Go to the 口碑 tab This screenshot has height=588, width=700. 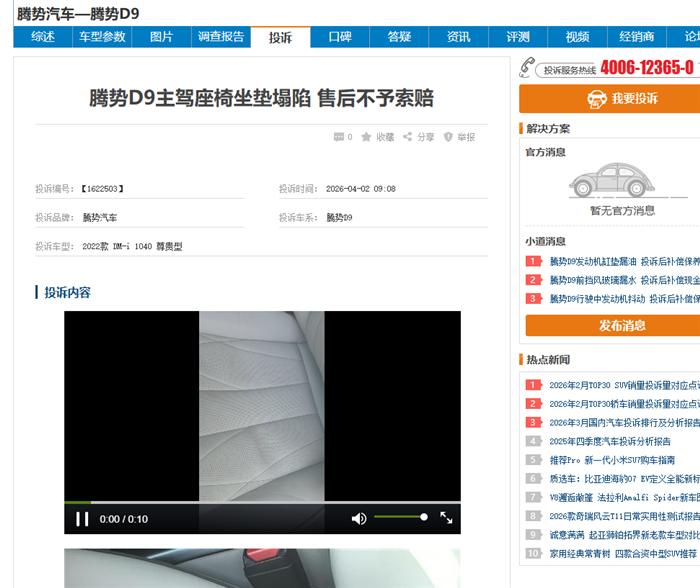click(340, 37)
